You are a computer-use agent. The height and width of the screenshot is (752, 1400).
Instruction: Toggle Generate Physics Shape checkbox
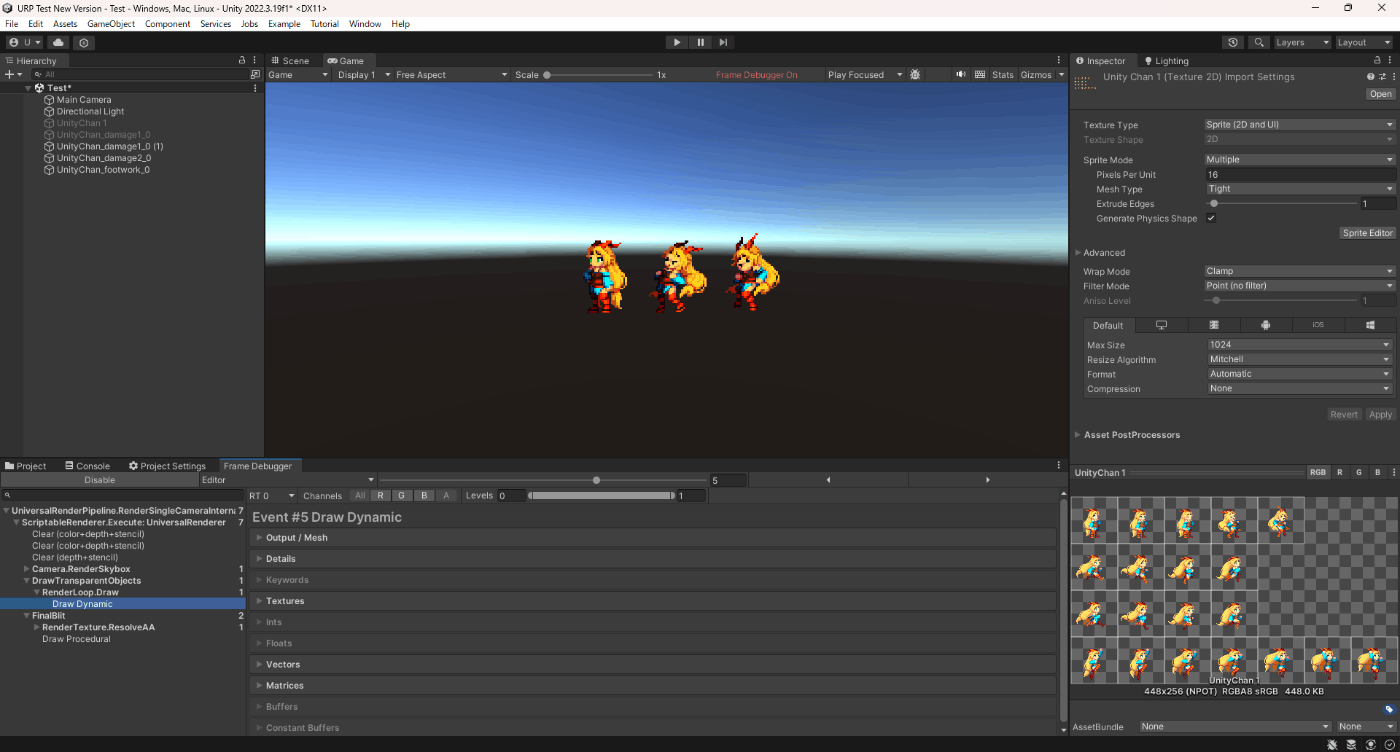(x=1211, y=218)
